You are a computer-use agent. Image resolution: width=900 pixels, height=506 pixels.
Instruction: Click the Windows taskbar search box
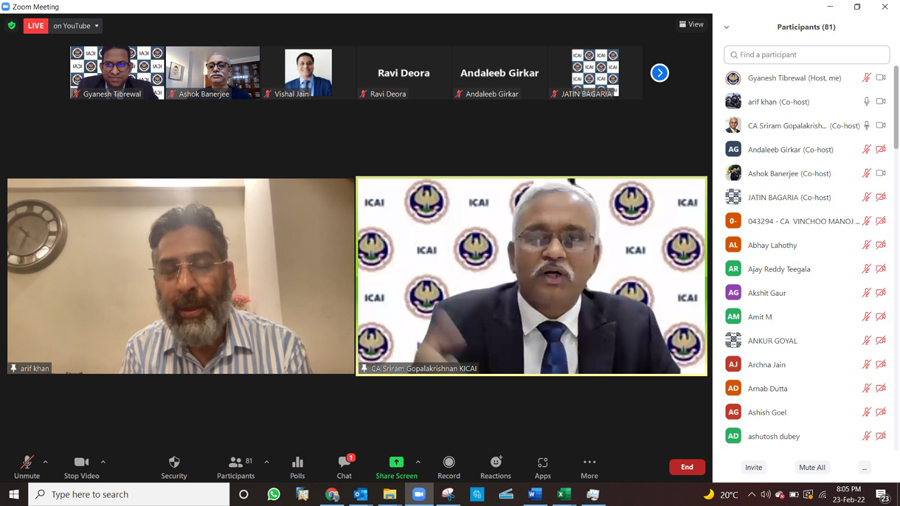click(x=129, y=494)
